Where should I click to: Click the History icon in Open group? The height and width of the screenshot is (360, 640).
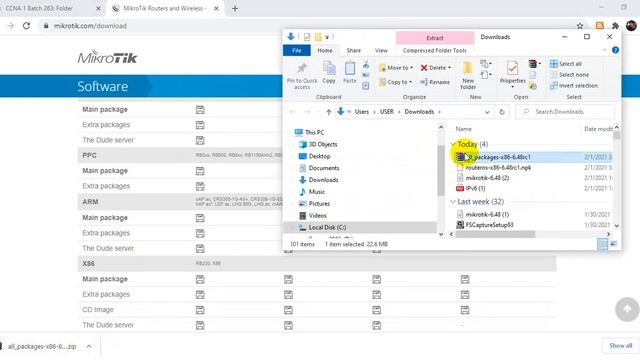[533, 86]
